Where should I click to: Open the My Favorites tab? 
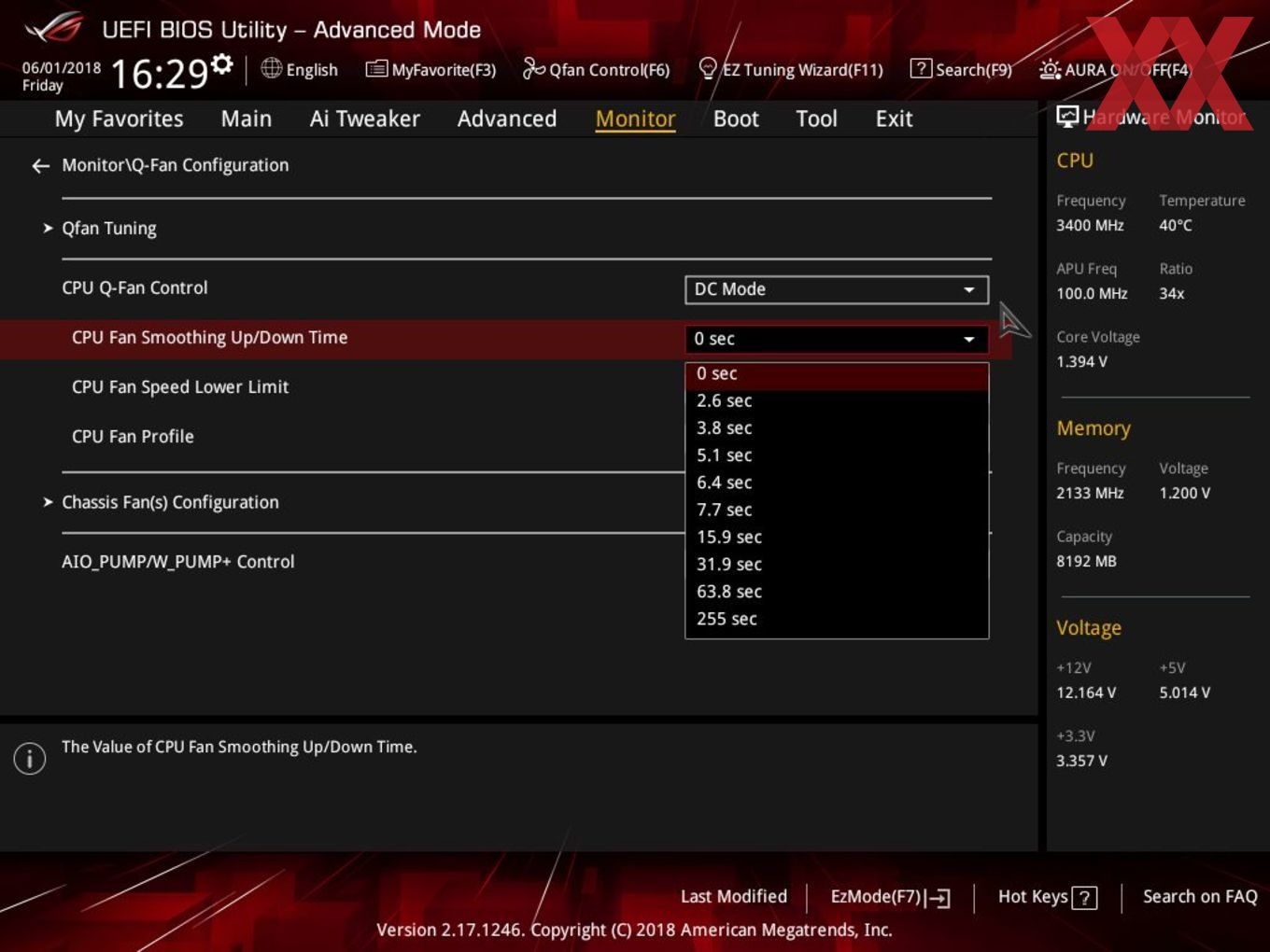119,119
